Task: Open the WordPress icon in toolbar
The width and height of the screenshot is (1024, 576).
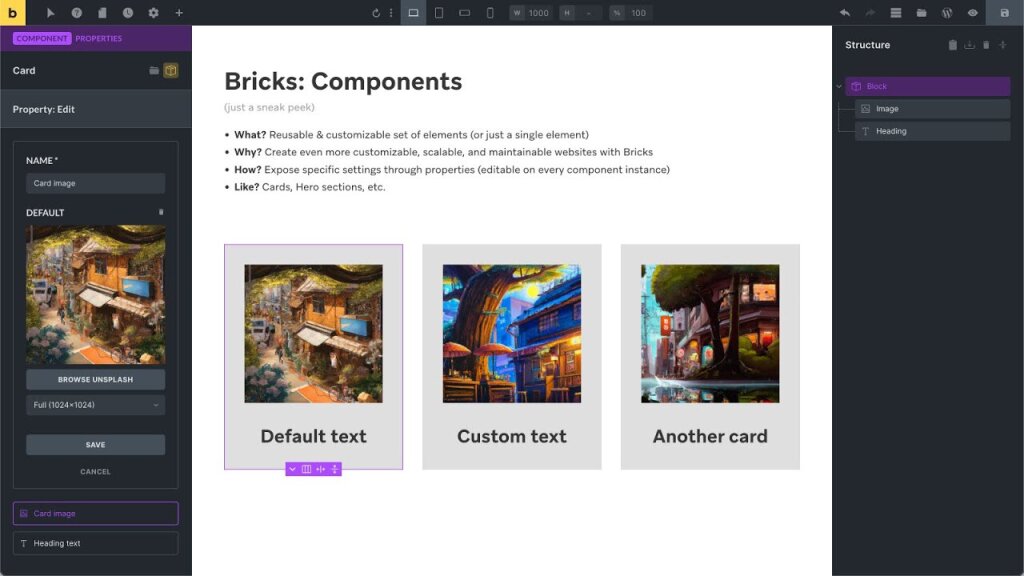Action: (x=946, y=13)
